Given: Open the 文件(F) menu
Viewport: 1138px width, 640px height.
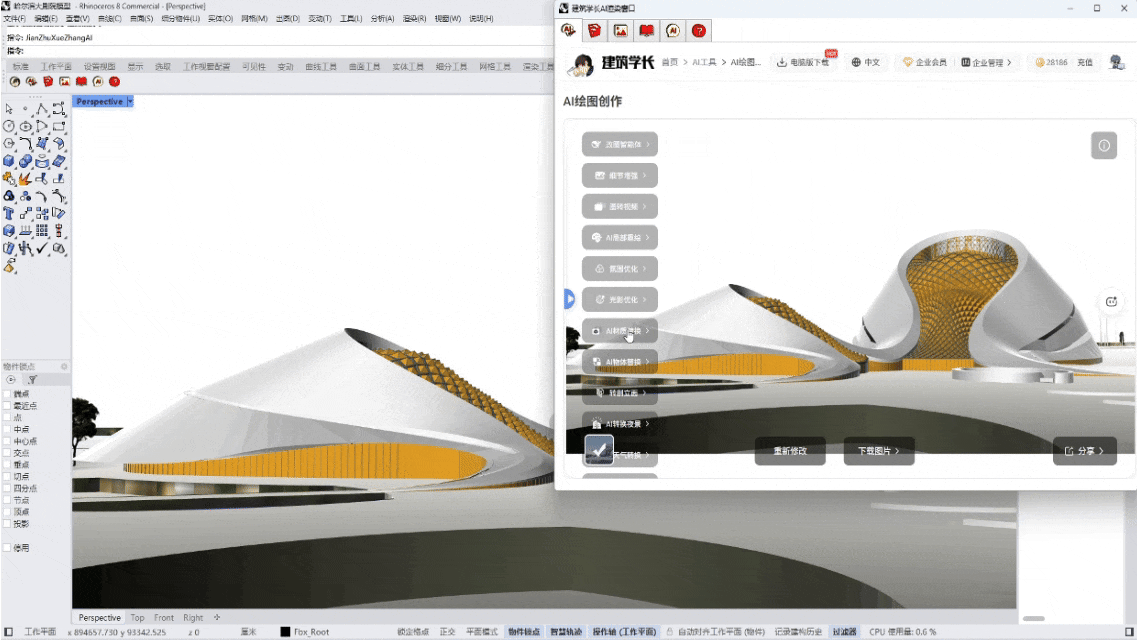Looking at the screenshot, I should [x=15, y=19].
